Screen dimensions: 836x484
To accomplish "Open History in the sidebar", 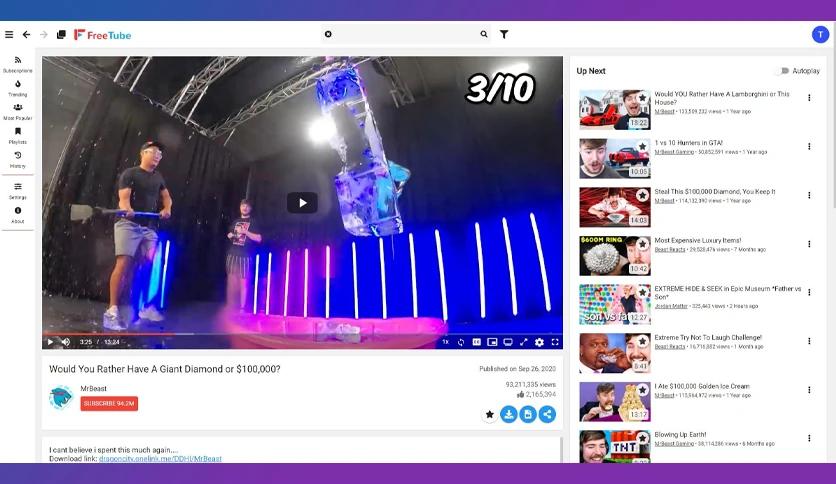I will [18, 160].
